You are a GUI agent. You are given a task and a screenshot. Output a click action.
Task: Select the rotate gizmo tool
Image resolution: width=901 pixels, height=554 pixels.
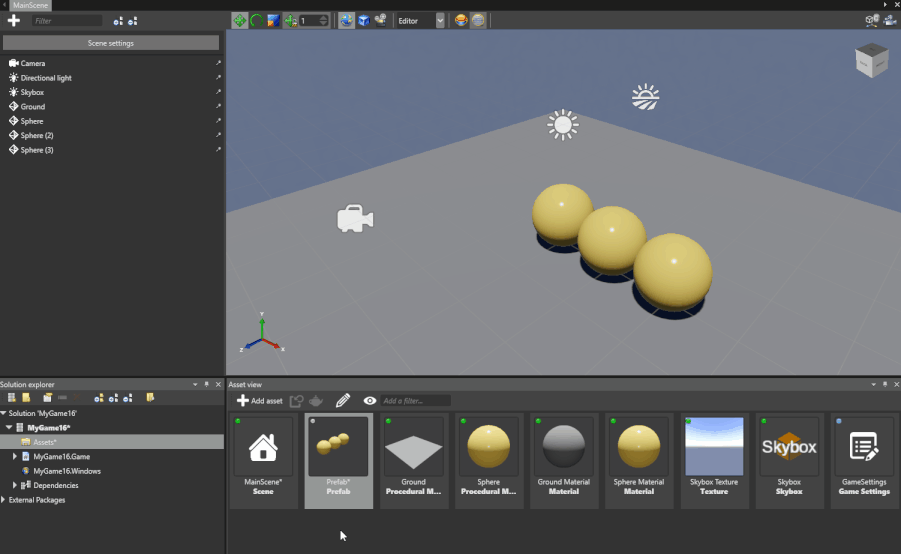click(x=256, y=20)
